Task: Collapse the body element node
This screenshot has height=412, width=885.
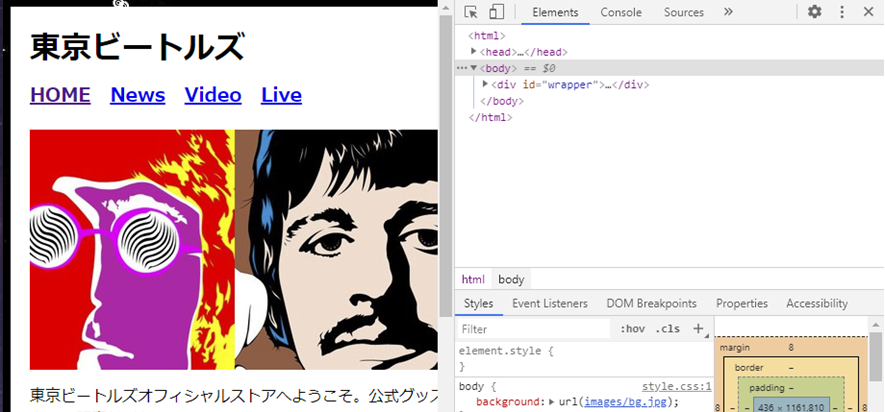Action: (474, 68)
